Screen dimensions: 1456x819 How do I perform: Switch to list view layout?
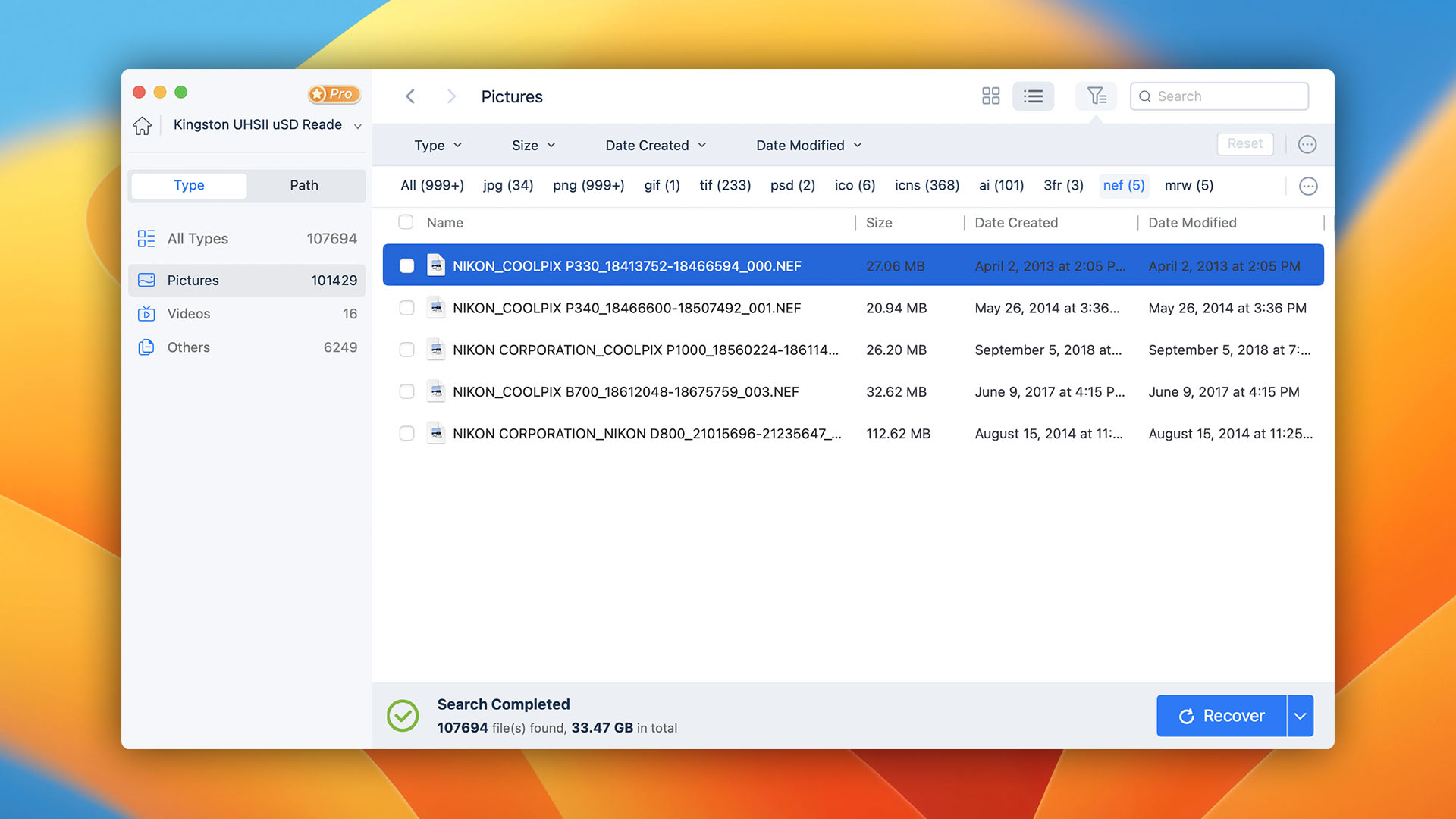pos(1032,96)
